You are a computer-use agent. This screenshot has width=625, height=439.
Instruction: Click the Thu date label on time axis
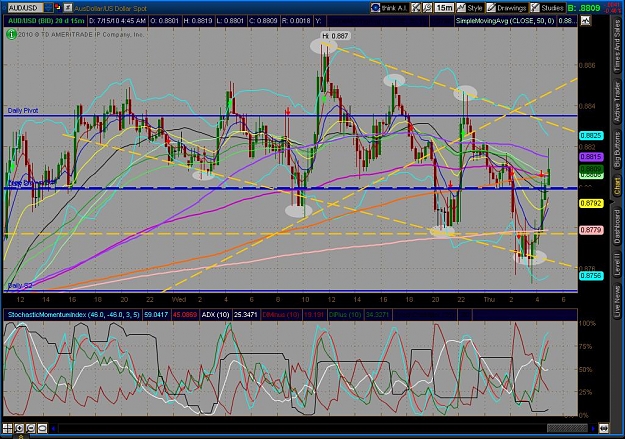click(489, 299)
